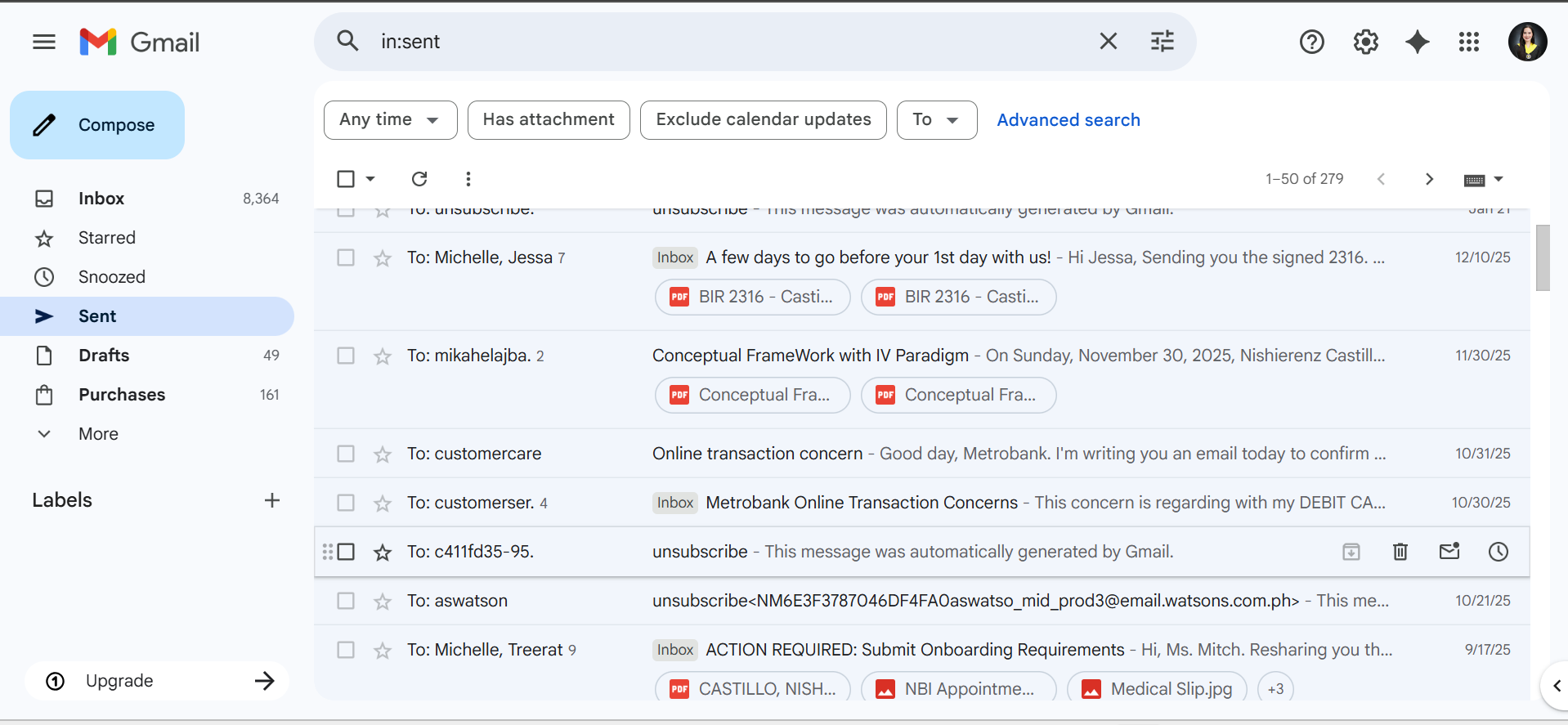
Task: Tick the checkbox for aswatson email
Action: coord(346,601)
